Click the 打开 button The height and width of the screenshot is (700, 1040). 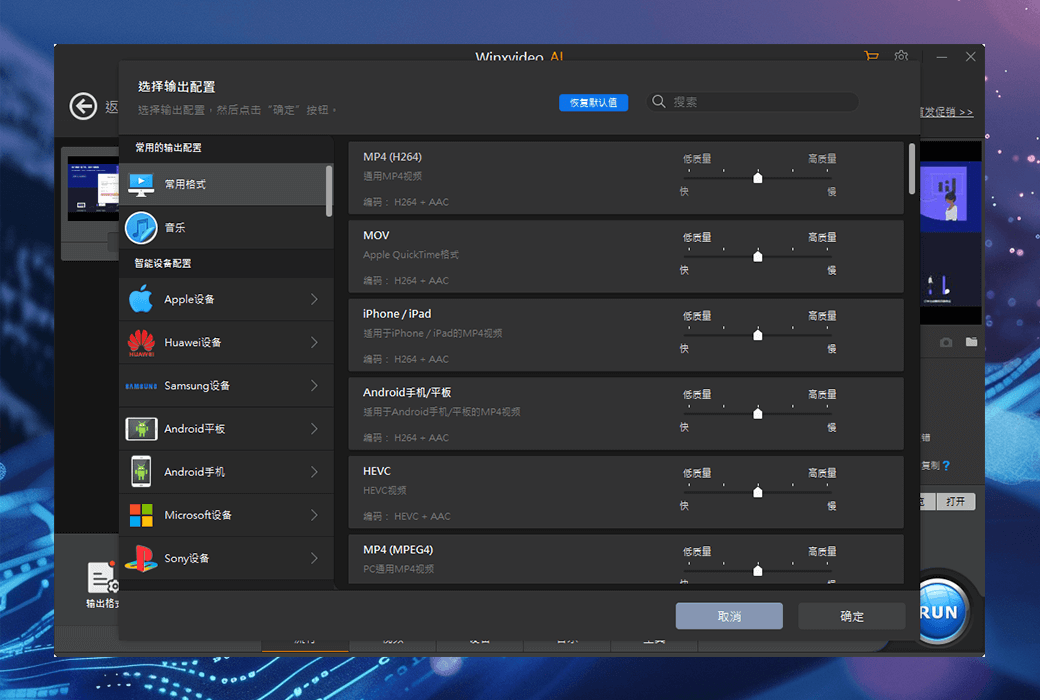tap(956, 502)
